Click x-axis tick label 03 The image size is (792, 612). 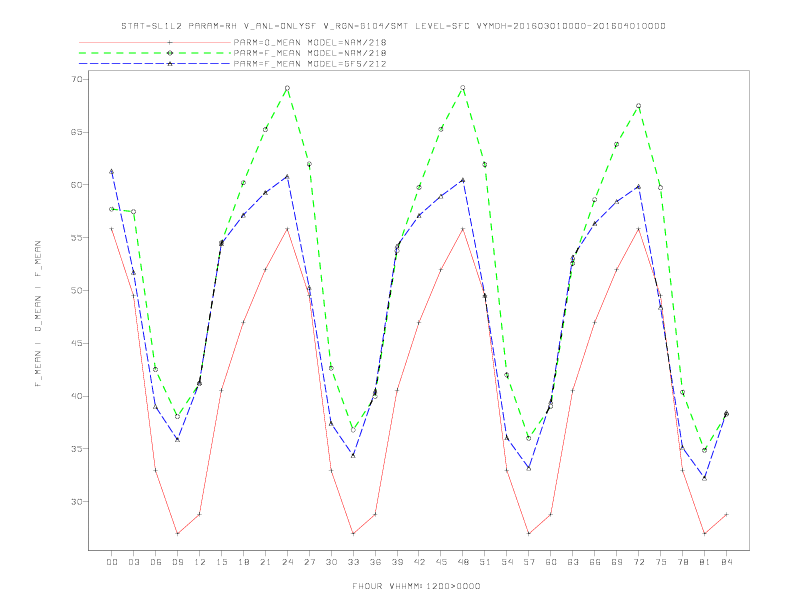click(x=133, y=562)
